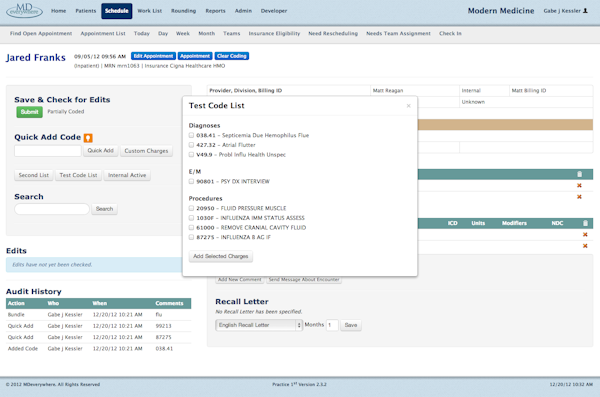Check 427.32 Atrial Flutter diagnosis
Viewport: 600px width, 397px height.
[x=191, y=145]
